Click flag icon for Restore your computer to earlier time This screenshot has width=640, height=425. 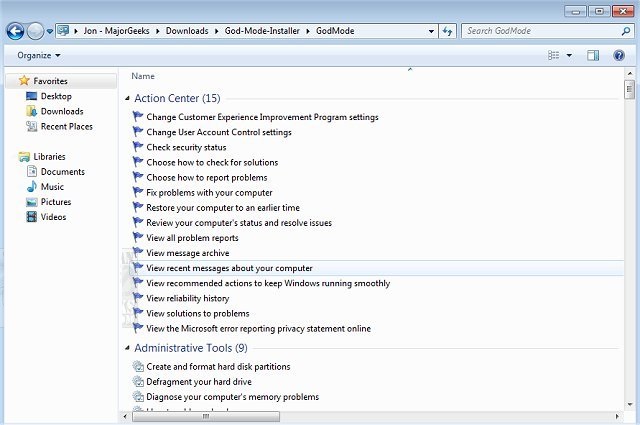coord(138,207)
